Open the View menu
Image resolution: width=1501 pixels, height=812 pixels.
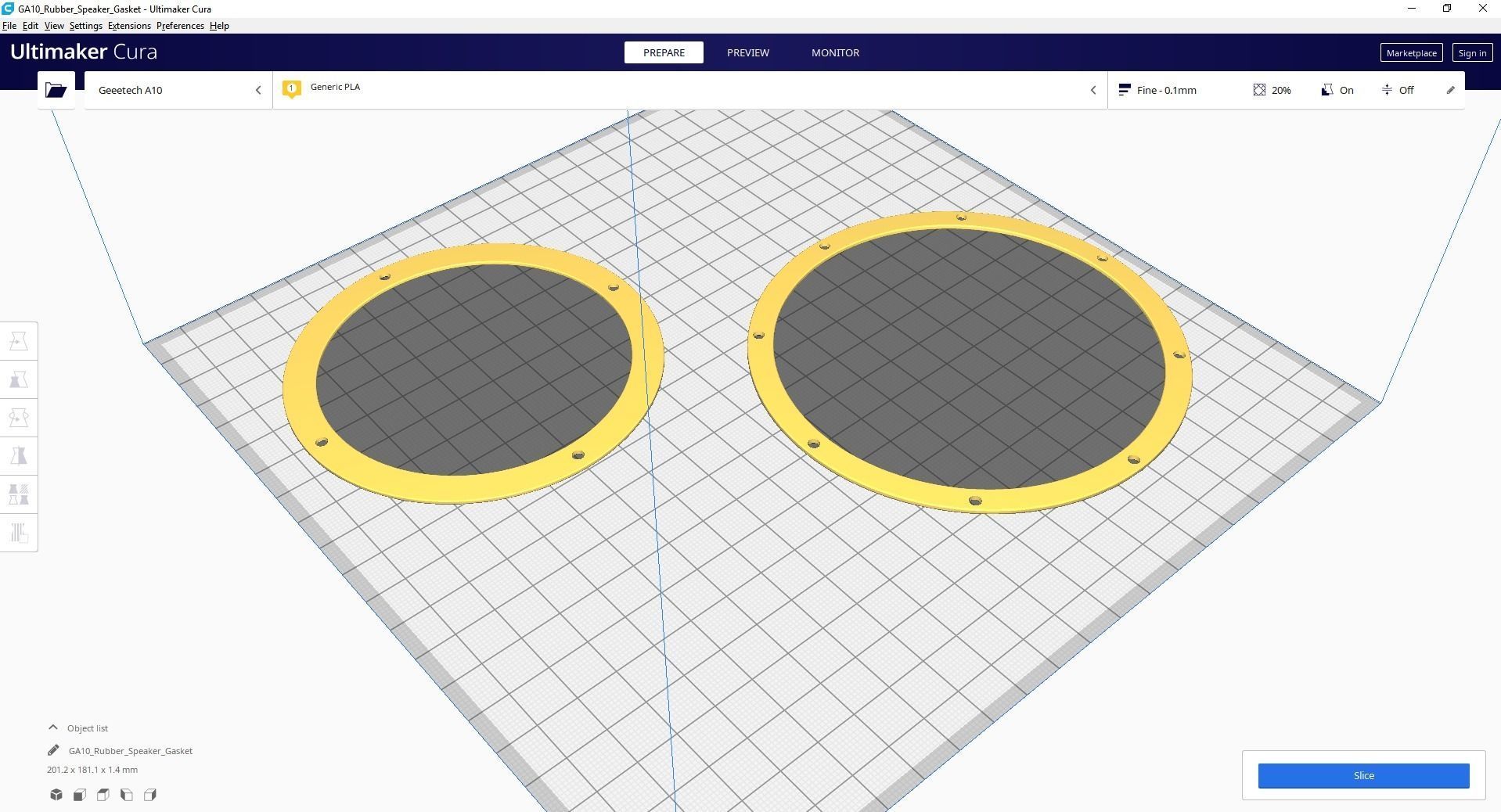pyautogui.click(x=54, y=26)
